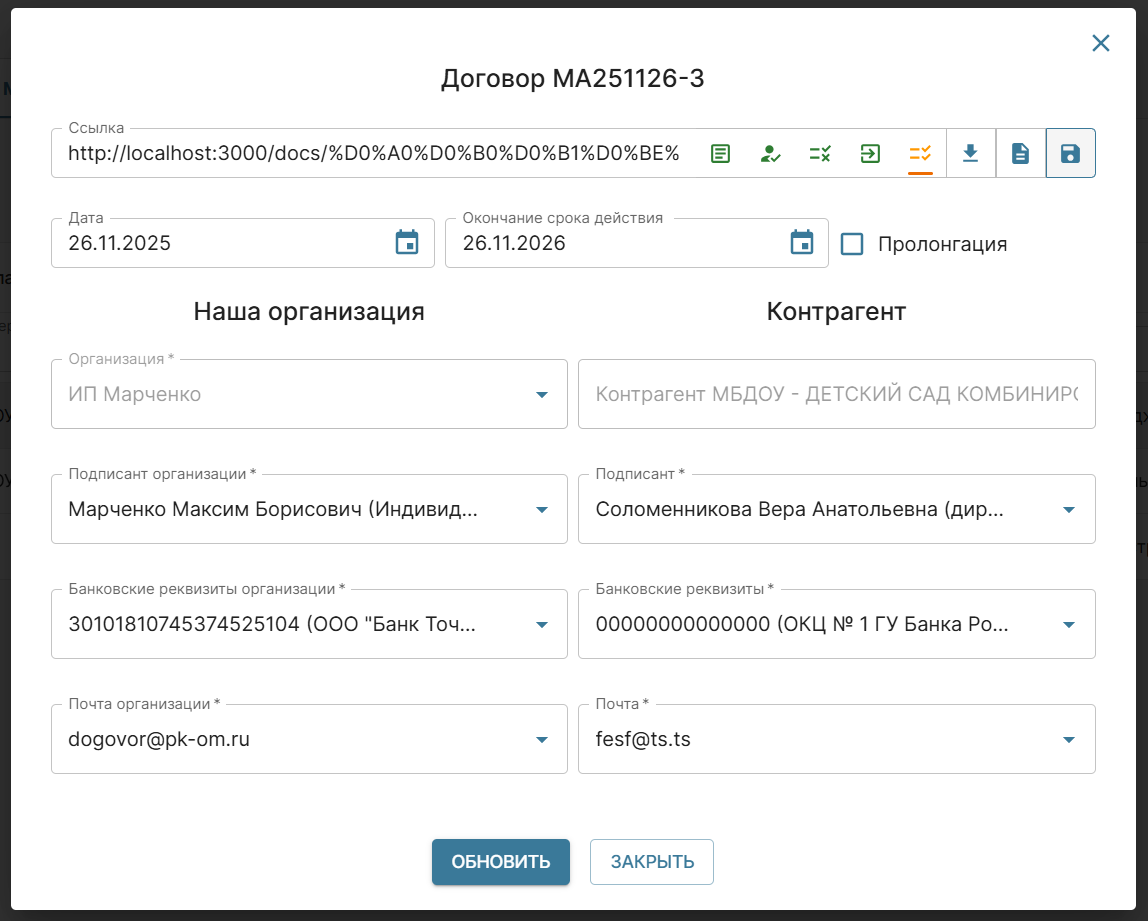Viewport: 1148px width, 921px height.
Task: Expand the Подписант организации dropdown
Action: (542, 510)
